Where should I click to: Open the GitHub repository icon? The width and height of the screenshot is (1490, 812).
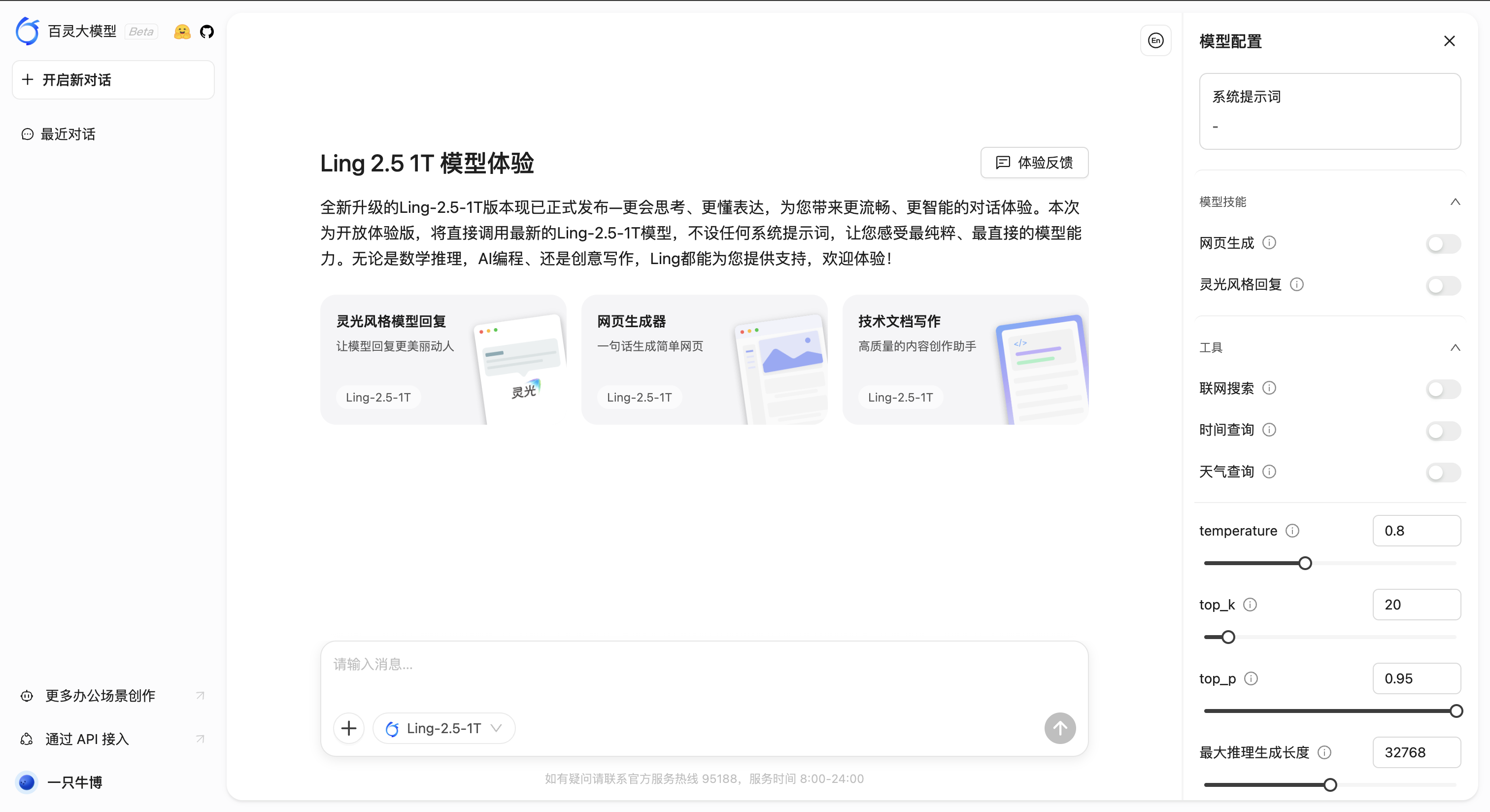[206, 32]
